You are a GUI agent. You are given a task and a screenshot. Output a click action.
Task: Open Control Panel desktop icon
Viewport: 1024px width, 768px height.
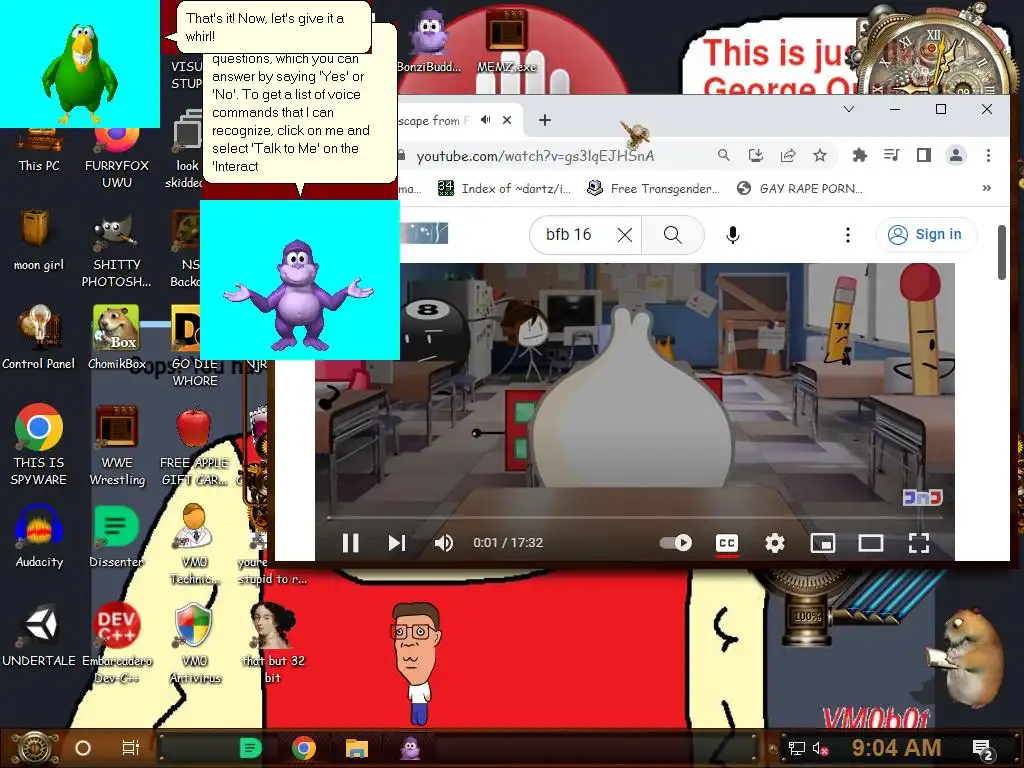(x=39, y=338)
